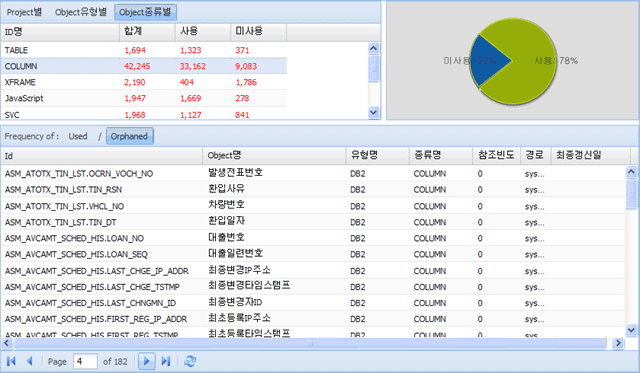The image size is (640, 373).
Task: Click COLUMN total value 42,245
Action: tap(137, 66)
